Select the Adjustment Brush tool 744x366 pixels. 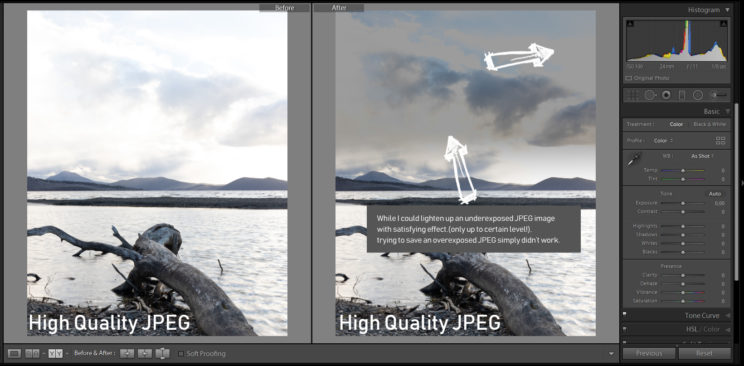click(x=718, y=95)
